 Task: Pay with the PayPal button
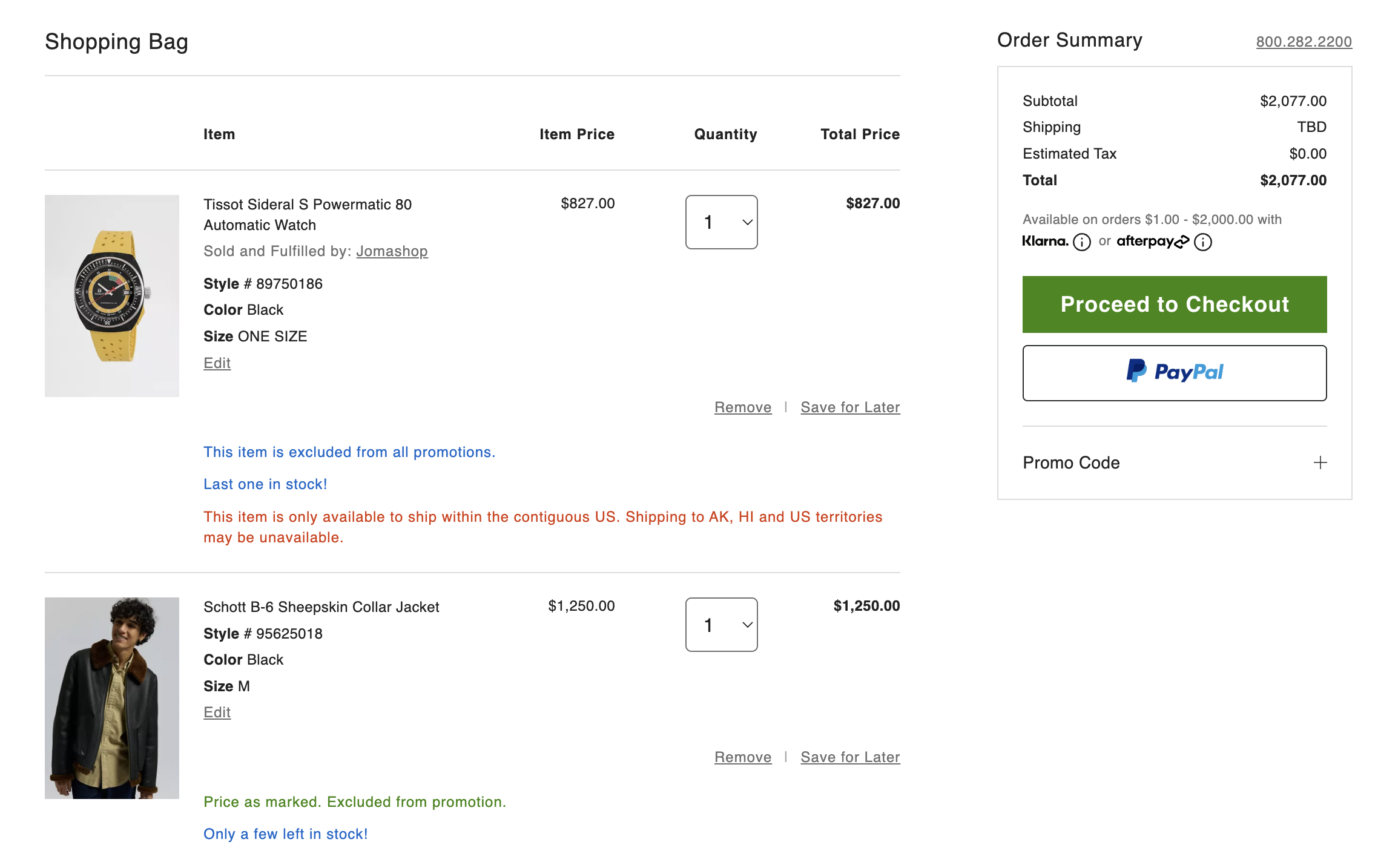[1174, 373]
